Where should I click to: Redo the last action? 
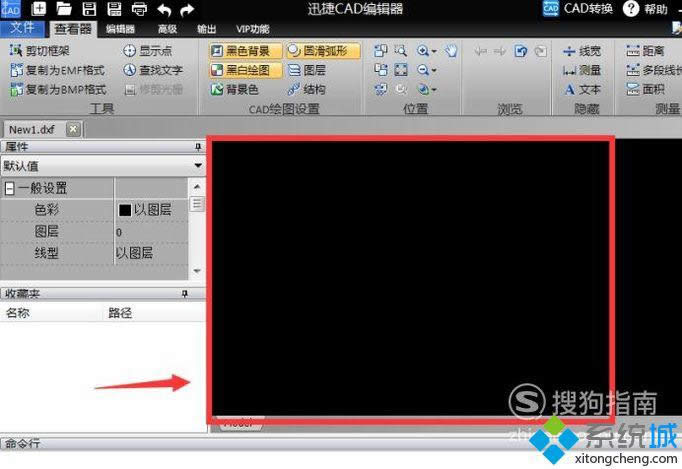pos(187,10)
